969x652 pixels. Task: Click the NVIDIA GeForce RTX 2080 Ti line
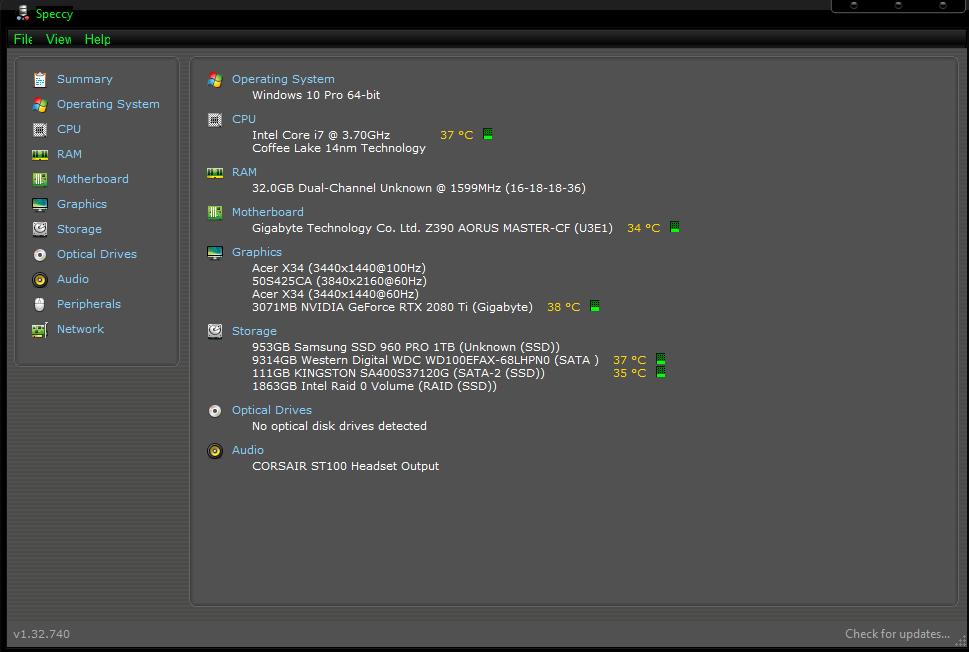(392, 307)
